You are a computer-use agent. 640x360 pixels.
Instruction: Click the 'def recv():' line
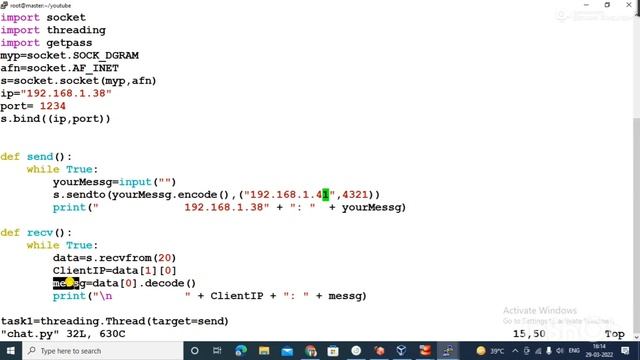click(36, 233)
